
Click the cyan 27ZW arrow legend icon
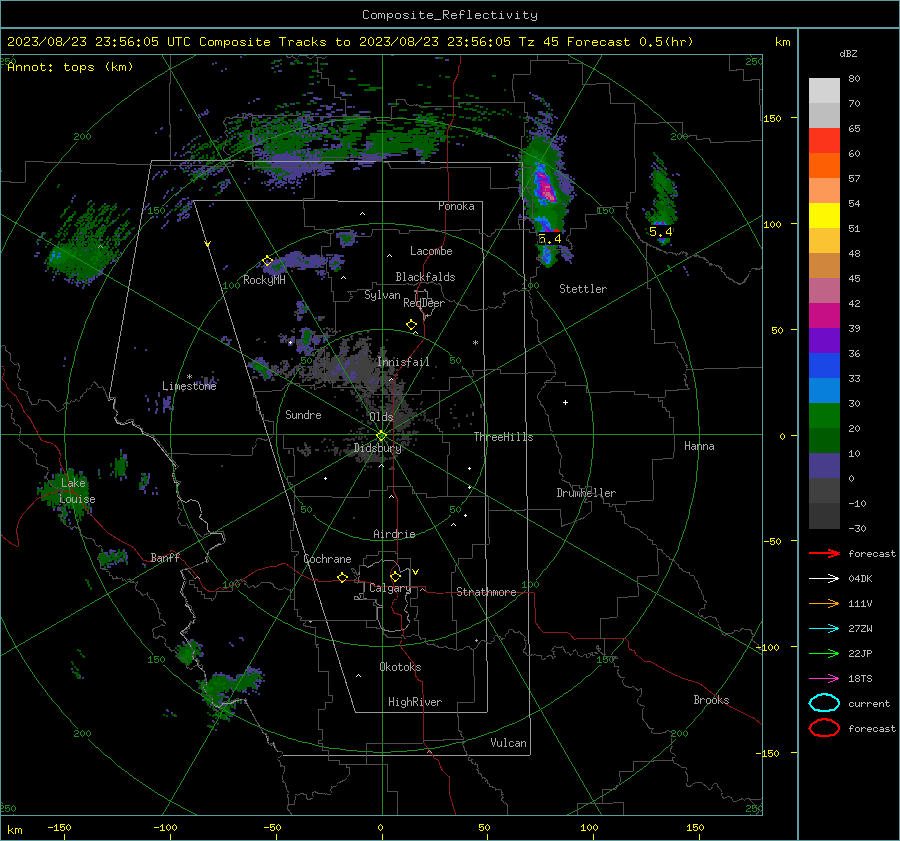tap(824, 629)
